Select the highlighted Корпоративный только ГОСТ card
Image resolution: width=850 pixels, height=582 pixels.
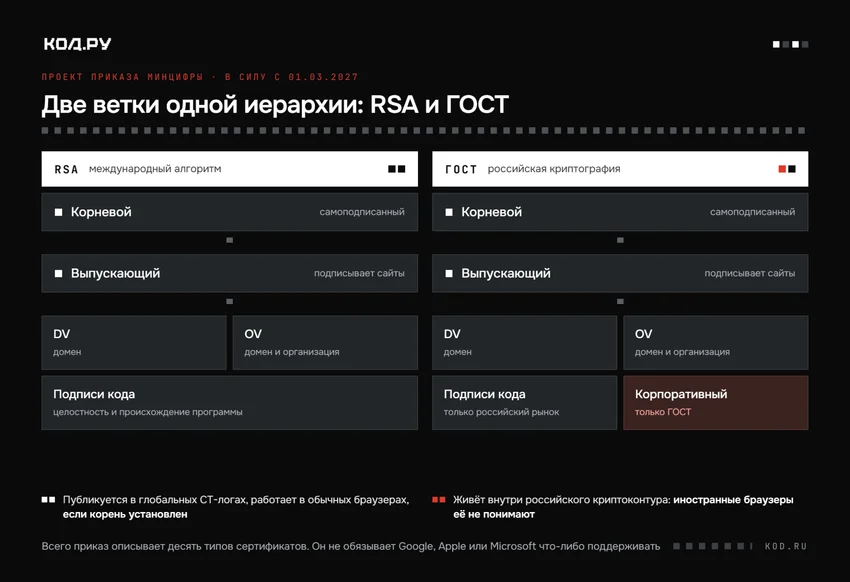pyautogui.click(x=716, y=403)
